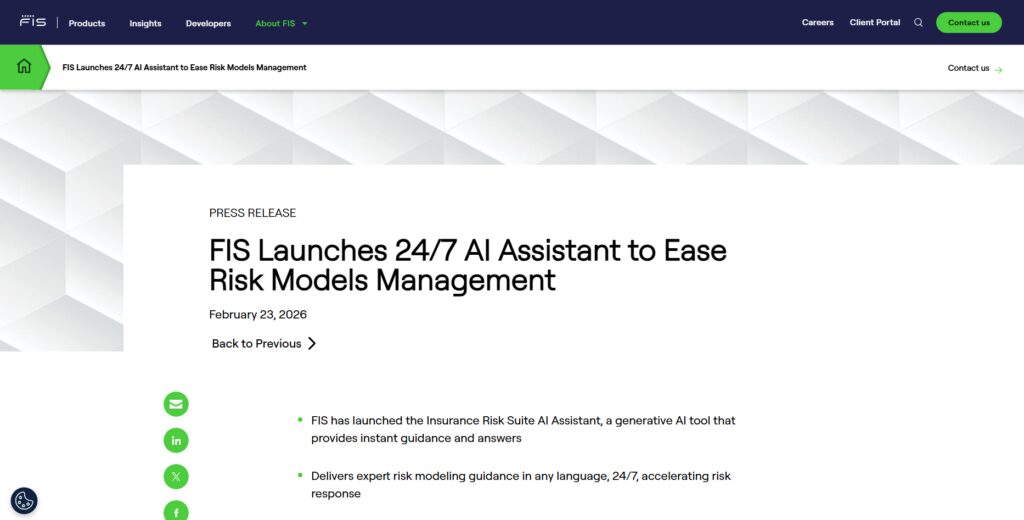
Task: Open the home icon breadcrumb
Action: (x=24, y=67)
